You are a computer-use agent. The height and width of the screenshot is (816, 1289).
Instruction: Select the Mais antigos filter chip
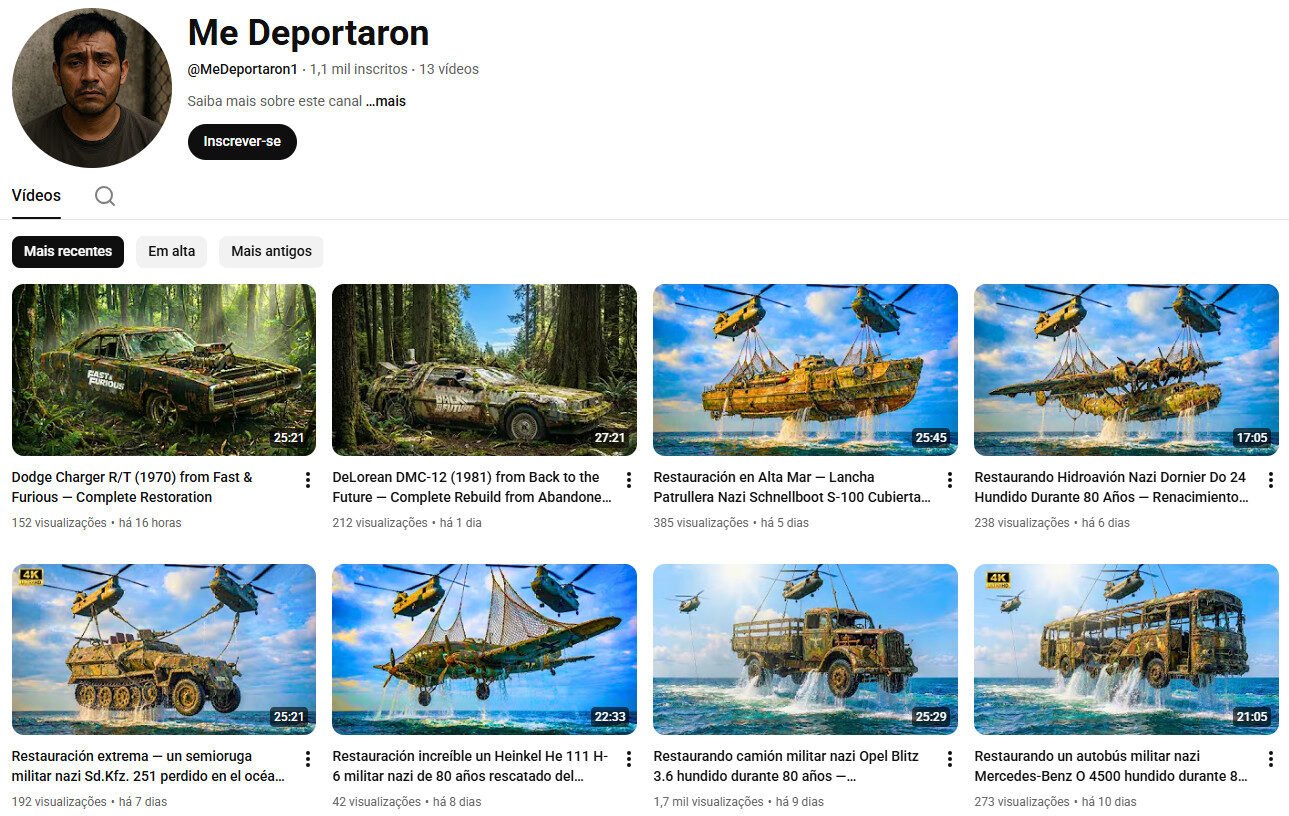coord(270,251)
